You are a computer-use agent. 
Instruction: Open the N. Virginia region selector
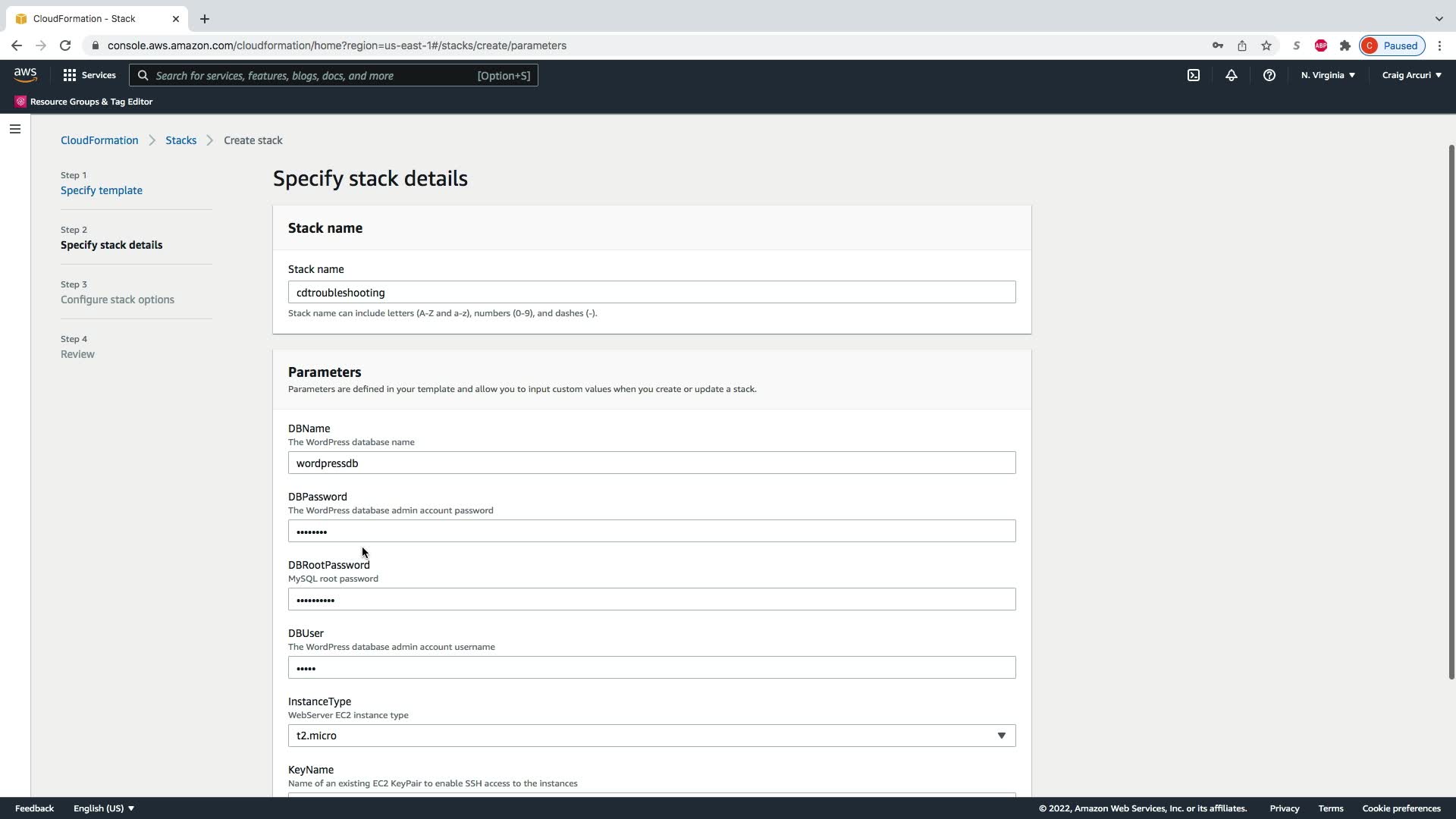coord(1328,75)
